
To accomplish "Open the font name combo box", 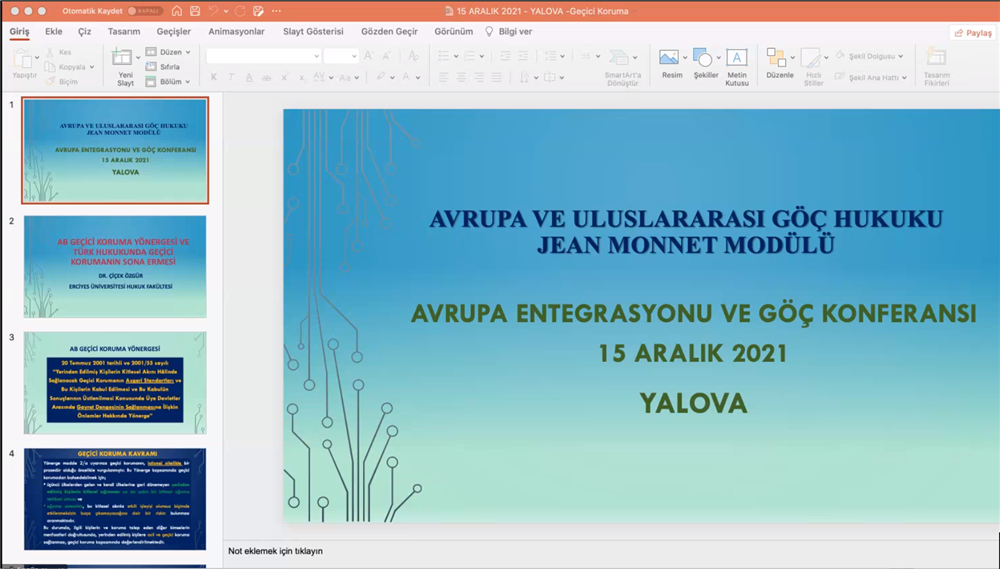I will 263,56.
